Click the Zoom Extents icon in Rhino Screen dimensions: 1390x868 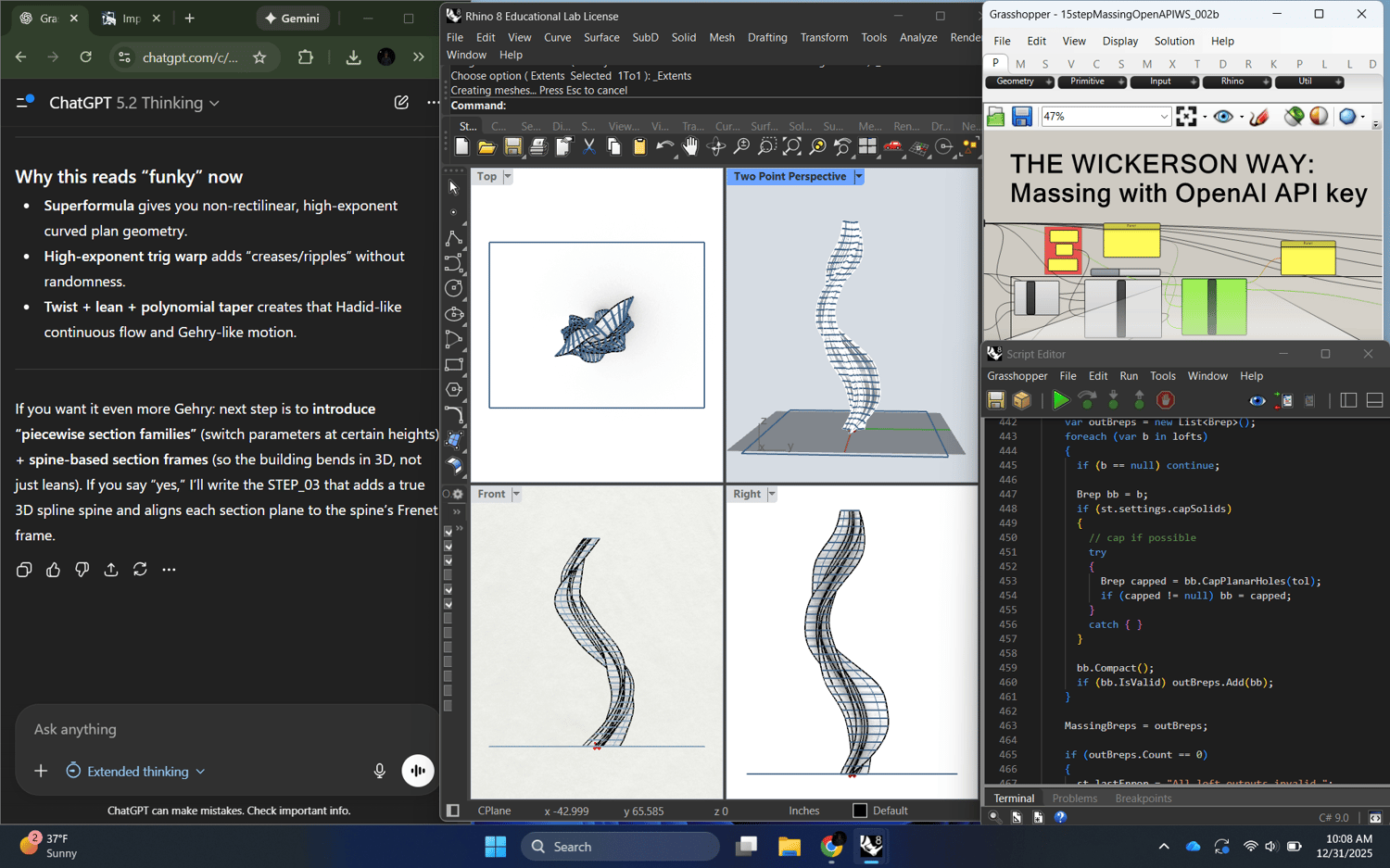(x=792, y=147)
